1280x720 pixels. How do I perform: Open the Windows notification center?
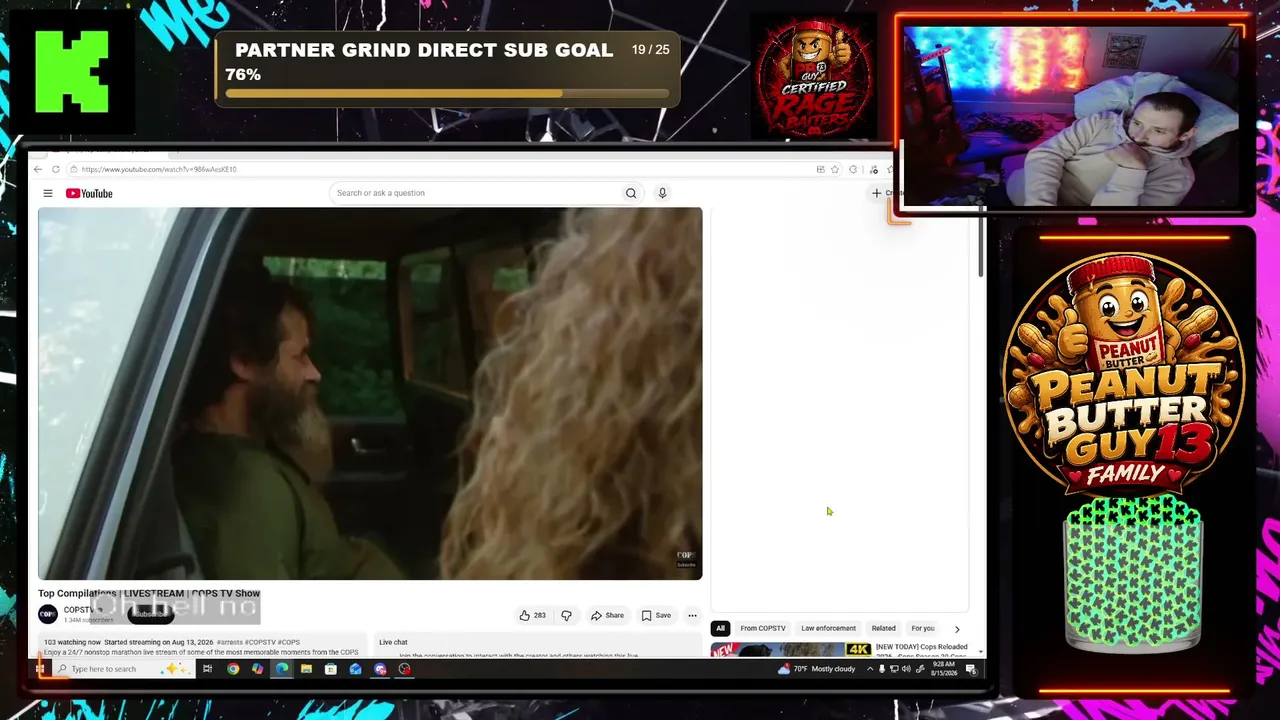971,669
